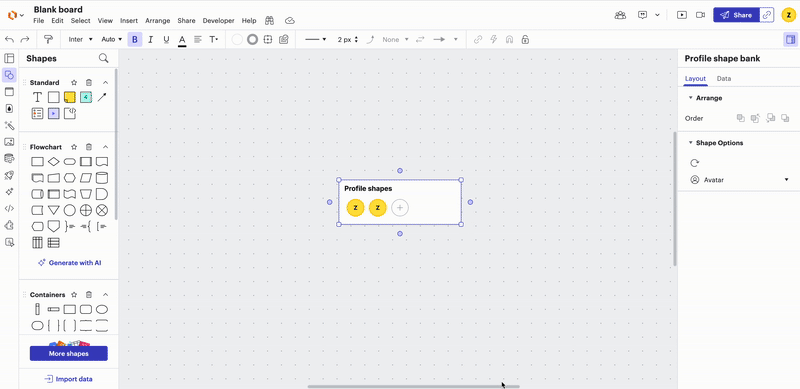Click the Redo arrow in the toolbar
This screenshot has height=389, width=800.
(24, 39)
